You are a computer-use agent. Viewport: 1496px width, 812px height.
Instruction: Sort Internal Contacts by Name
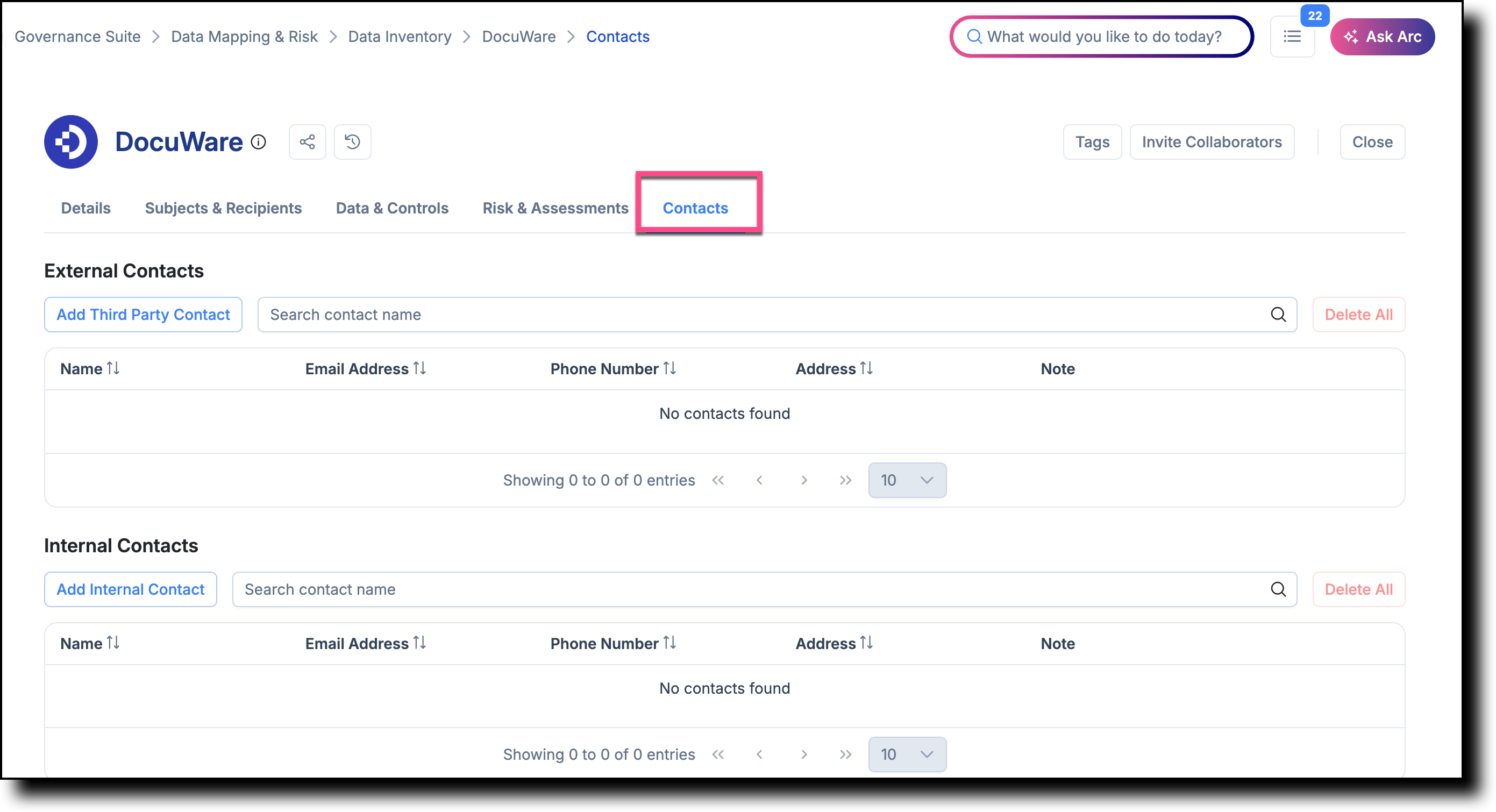[113, 644]
